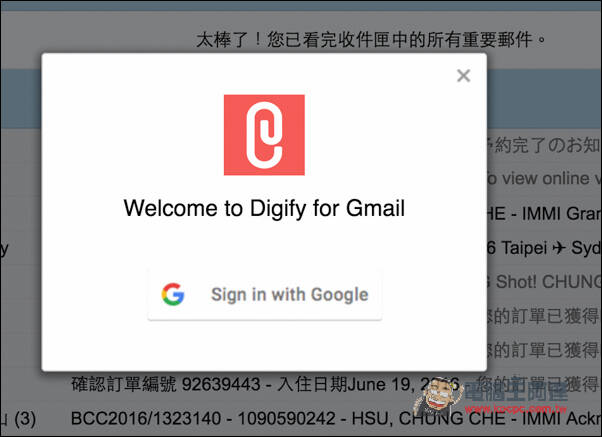Click the sender with (3) thread count
Viewport: 602px width, 437px height.
(x=18, y=419)
